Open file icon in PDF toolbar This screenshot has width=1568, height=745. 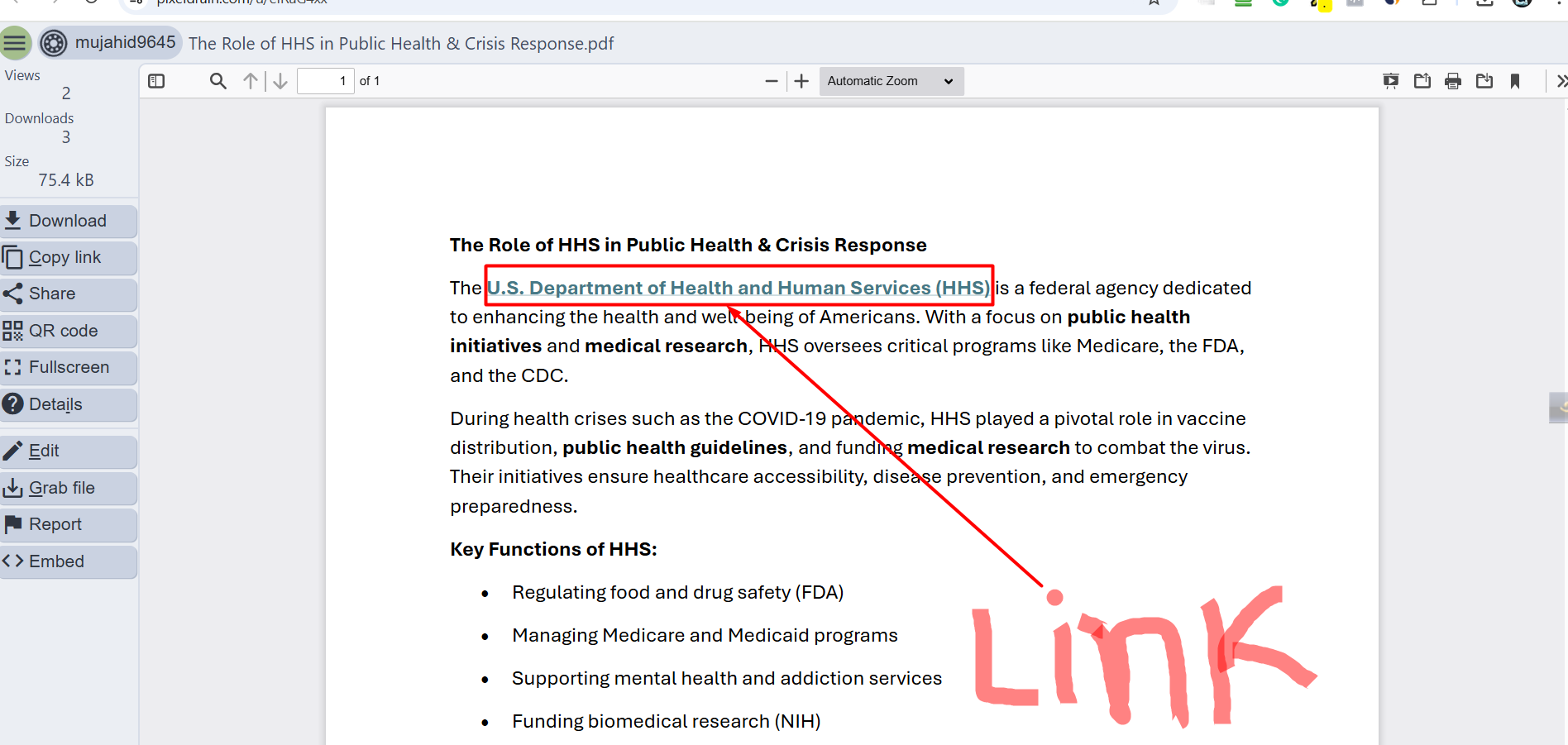(x=1422, y=81)
